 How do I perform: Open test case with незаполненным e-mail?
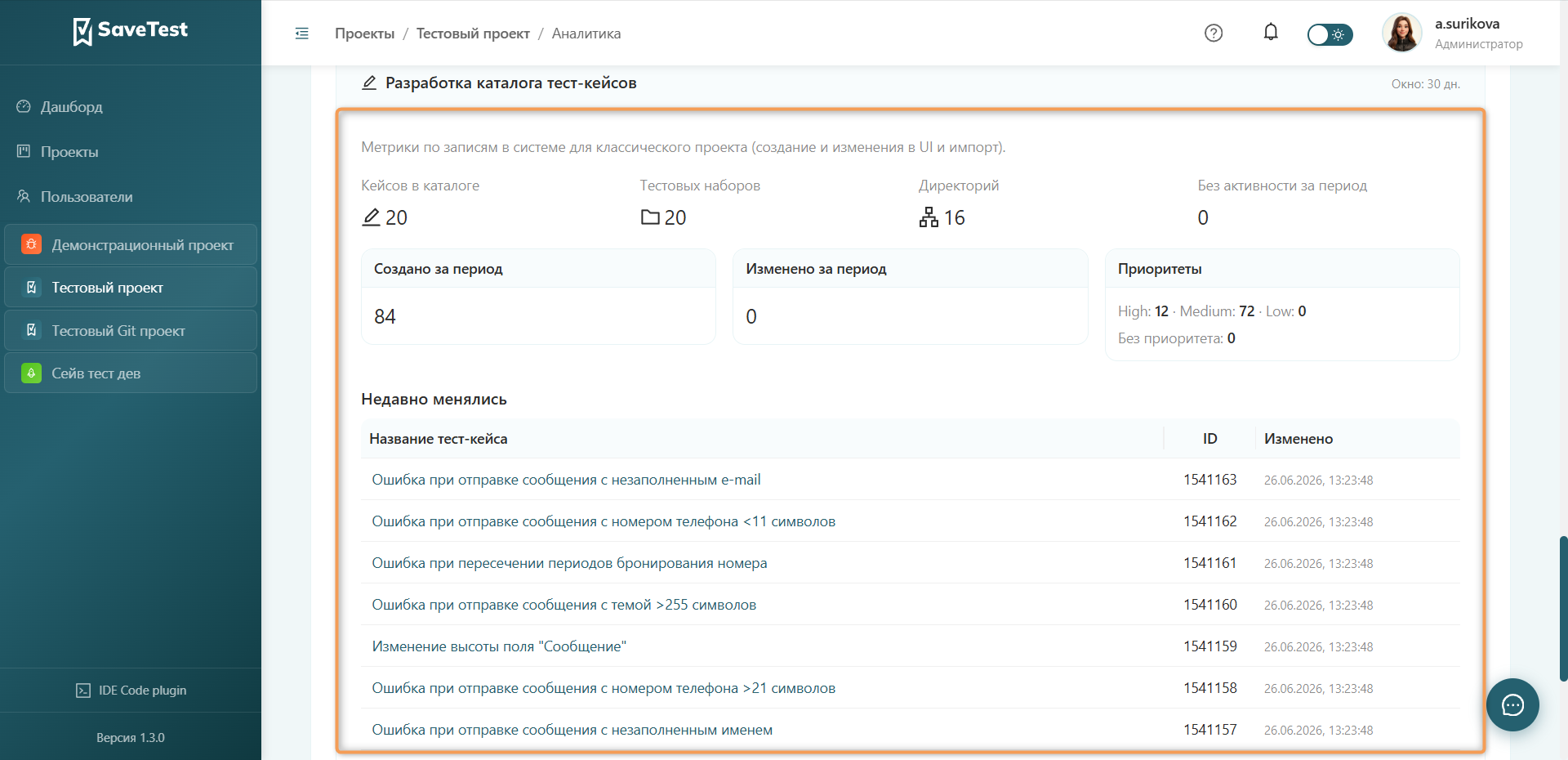pyautogui.click(x=566, y=480)
